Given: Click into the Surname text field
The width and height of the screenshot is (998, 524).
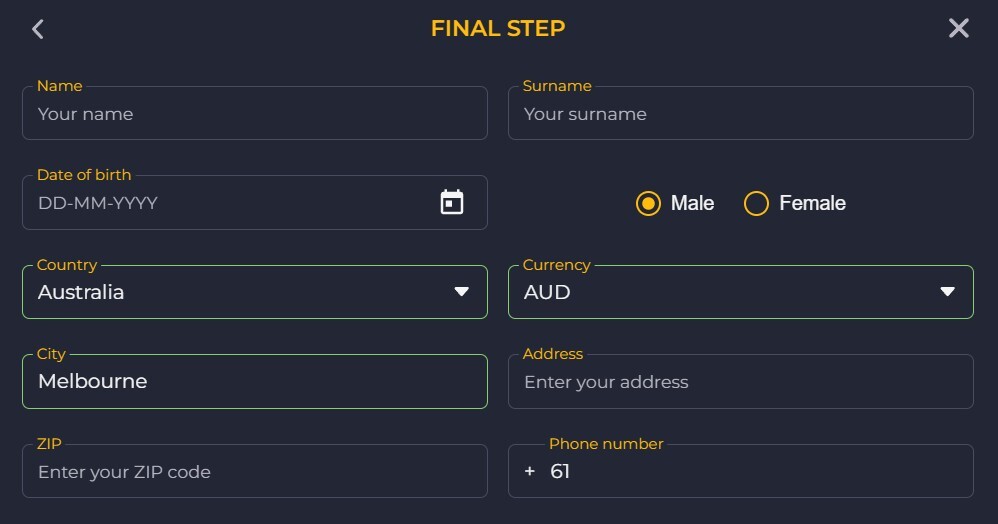Looking at the screenshot, I should (x=740, y=114).
